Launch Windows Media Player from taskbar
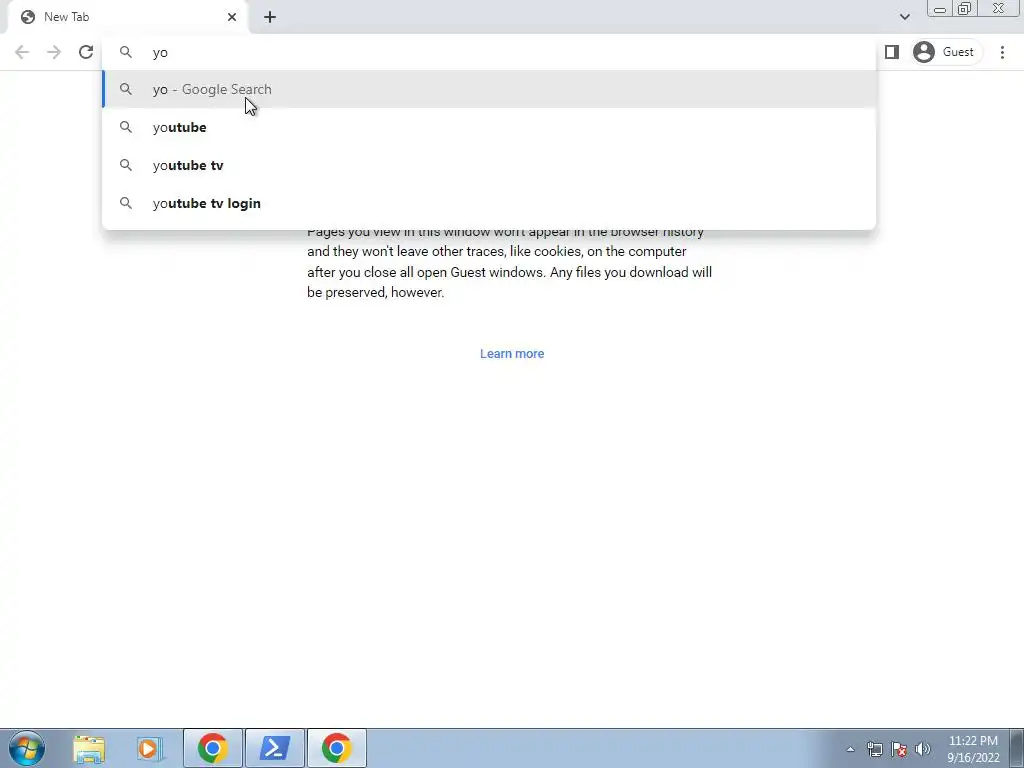This screenshot has height=768, width=1024. [x=150, y=748]
